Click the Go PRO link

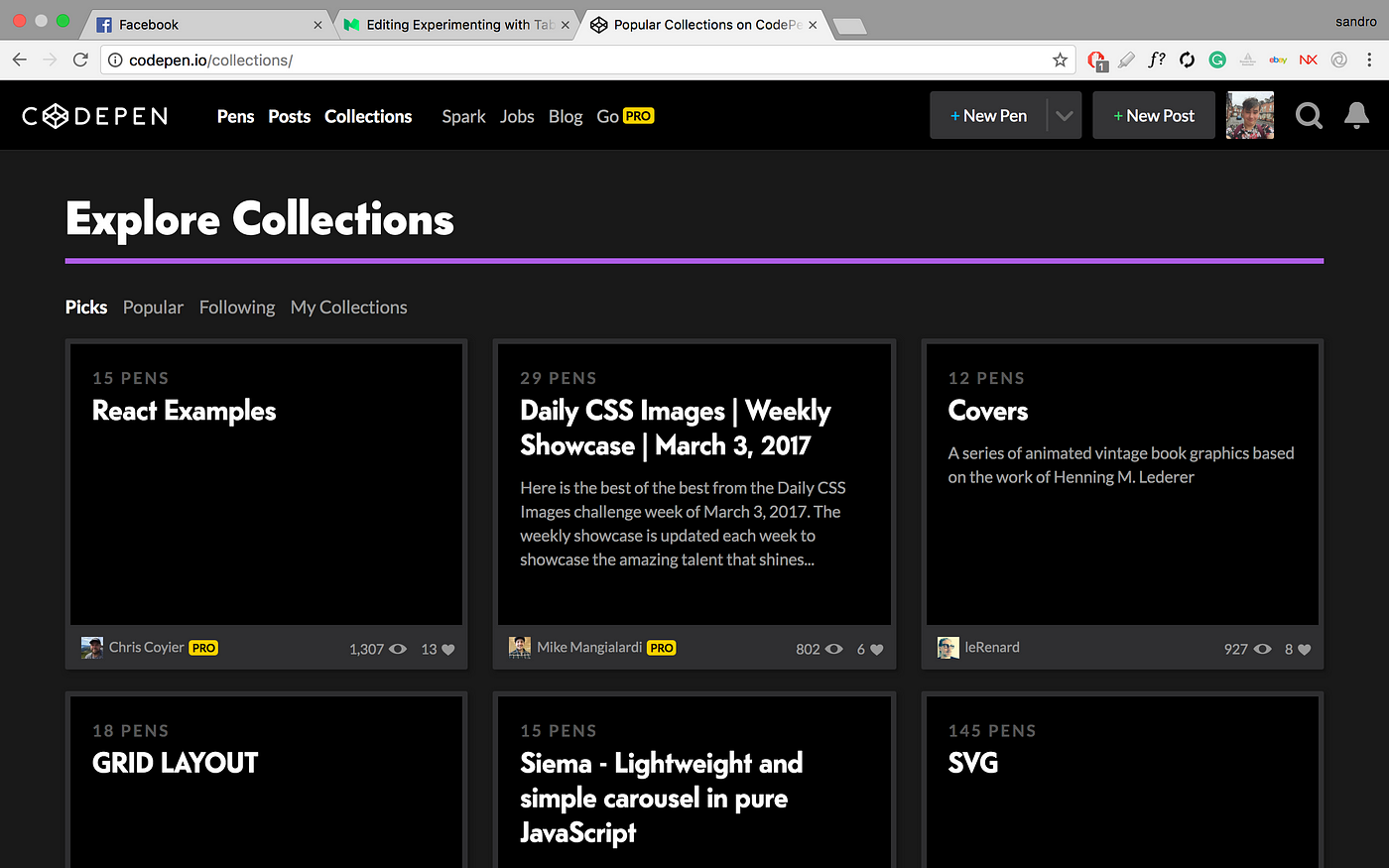pos(625,116)
